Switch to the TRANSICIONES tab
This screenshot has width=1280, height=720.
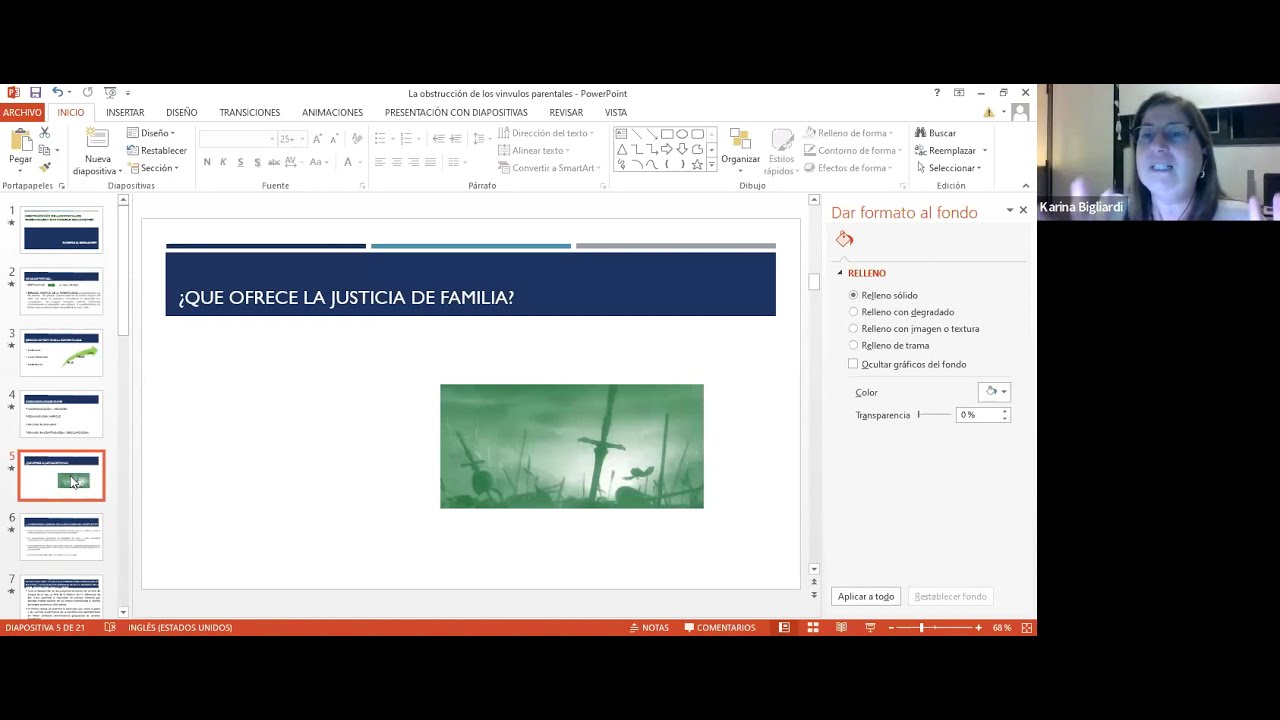pos(249,113)
